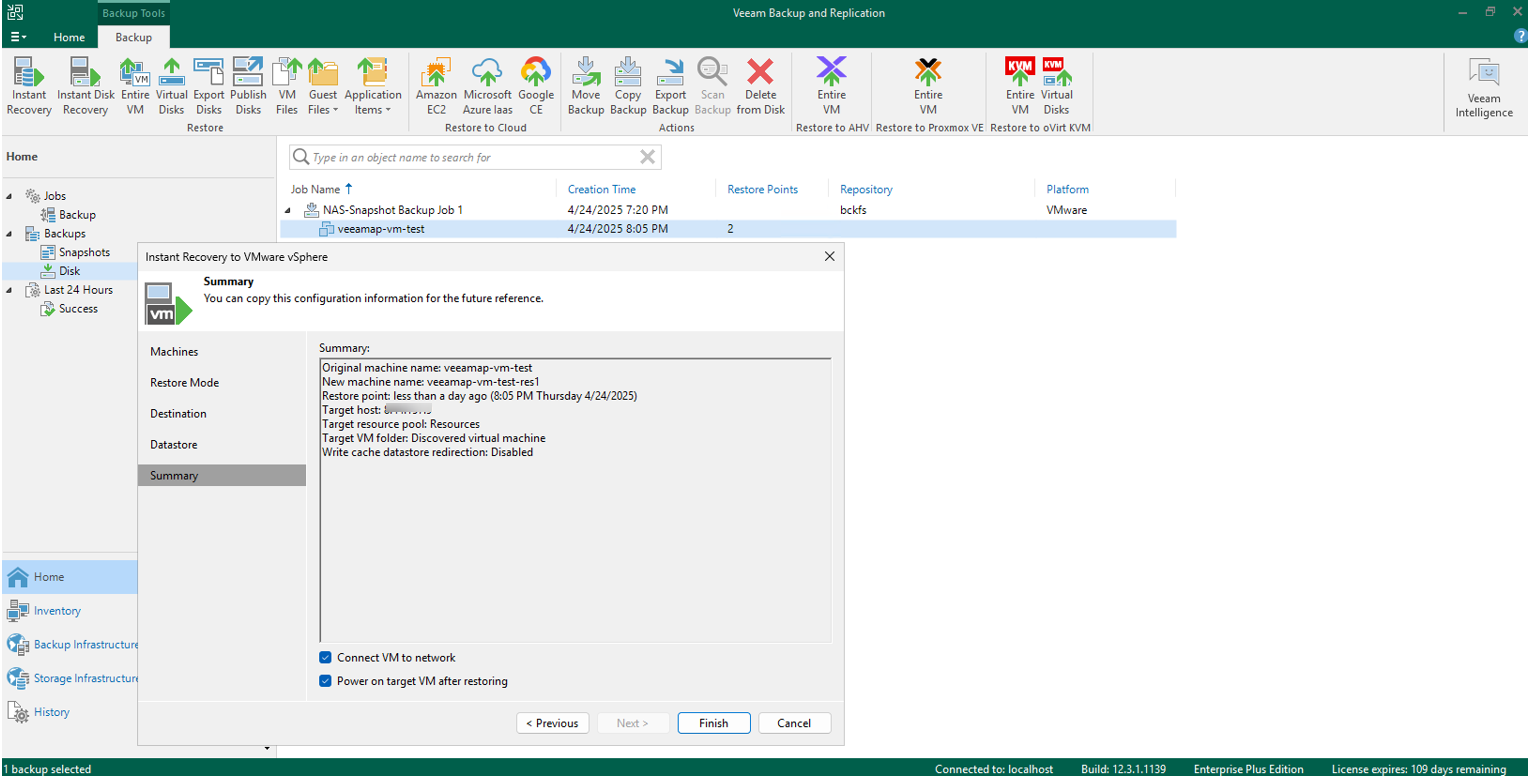Viewport: 1530px width, 776px height.
Task: Open the Guest Files dropdown
Action: pos(323,86)
